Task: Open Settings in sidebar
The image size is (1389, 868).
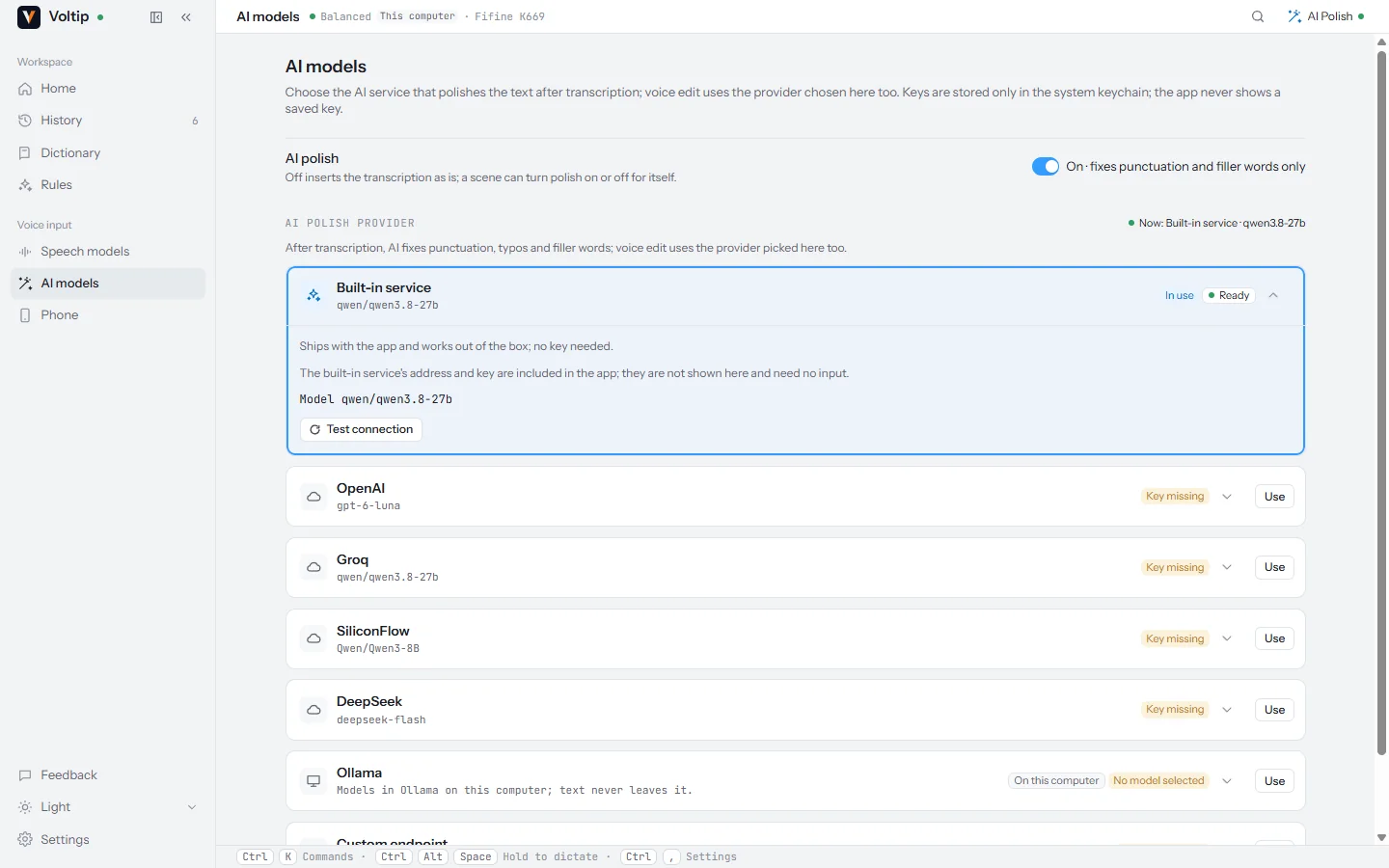Action: point(108,840)
